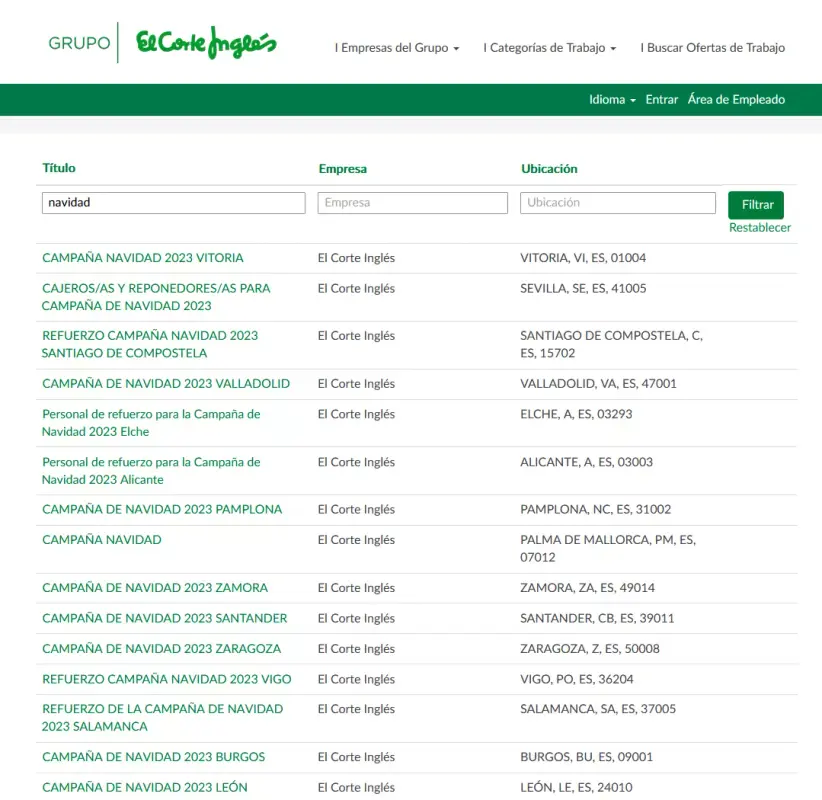Click location ZARAGOZA, Z, ES, 50008

[590, 649]
